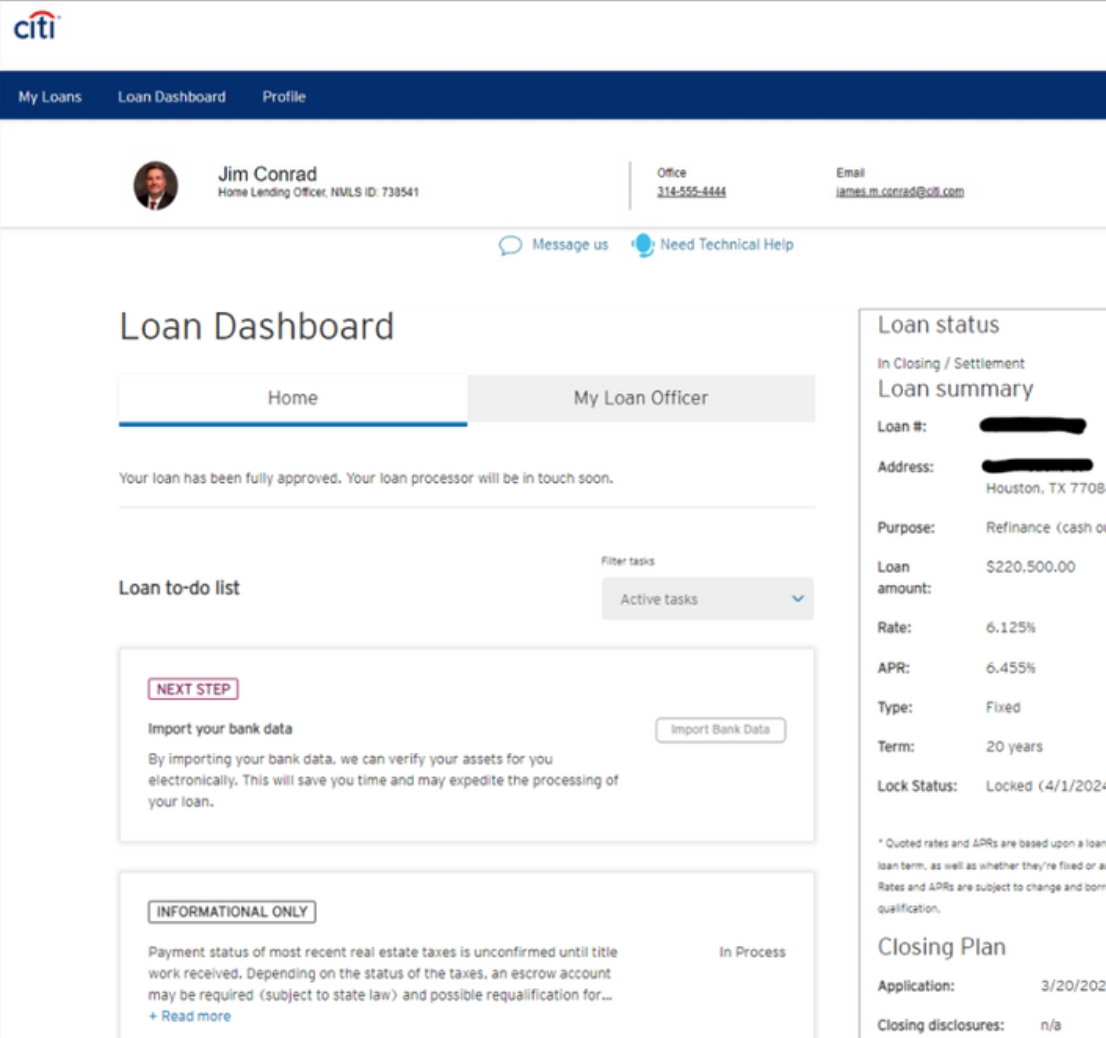The image size is (1106, 1038).
Task: Switch to the Home tab
Action: [x=293, y=399]
